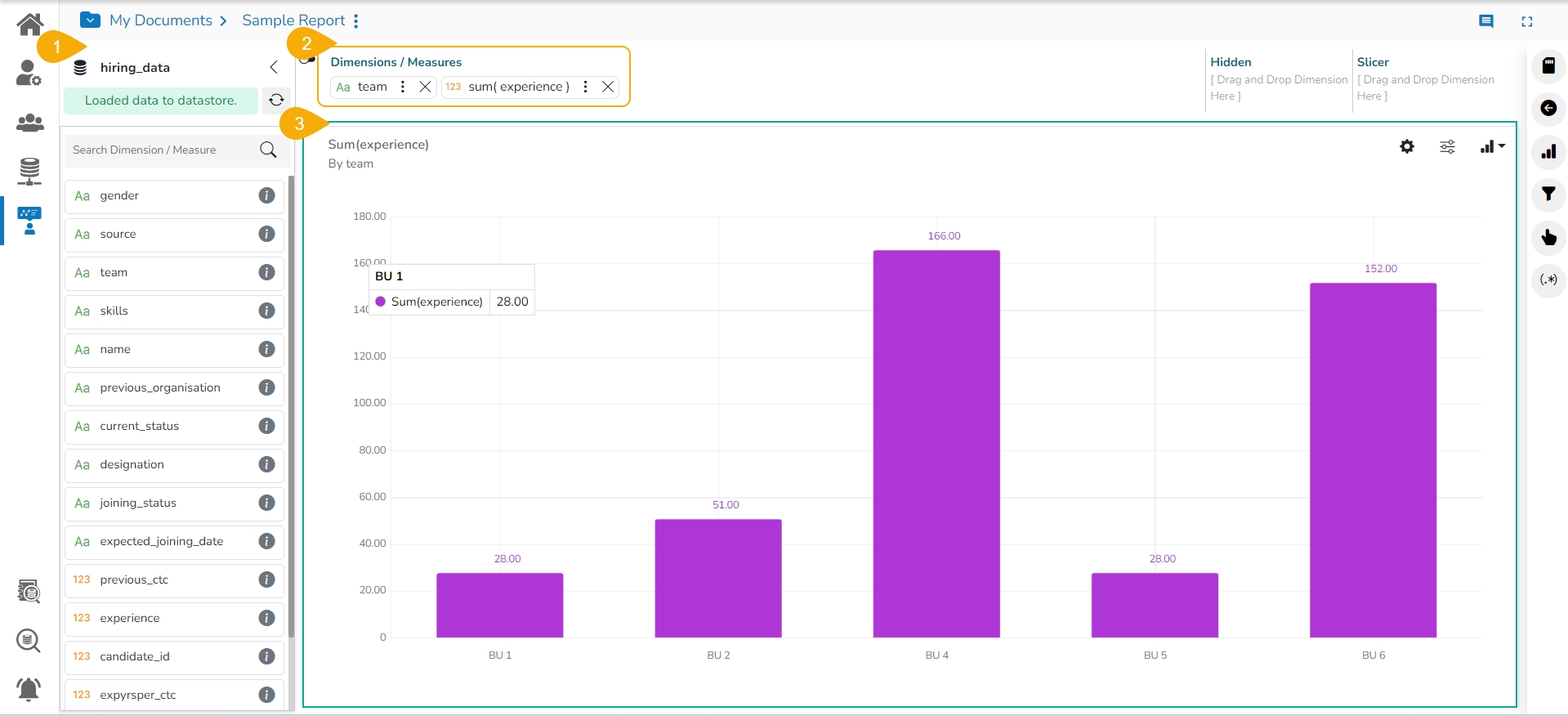This screenshot has height=716, width=1568.
Task: Click the comments icon at top right
Action: tap(1485, 21)
